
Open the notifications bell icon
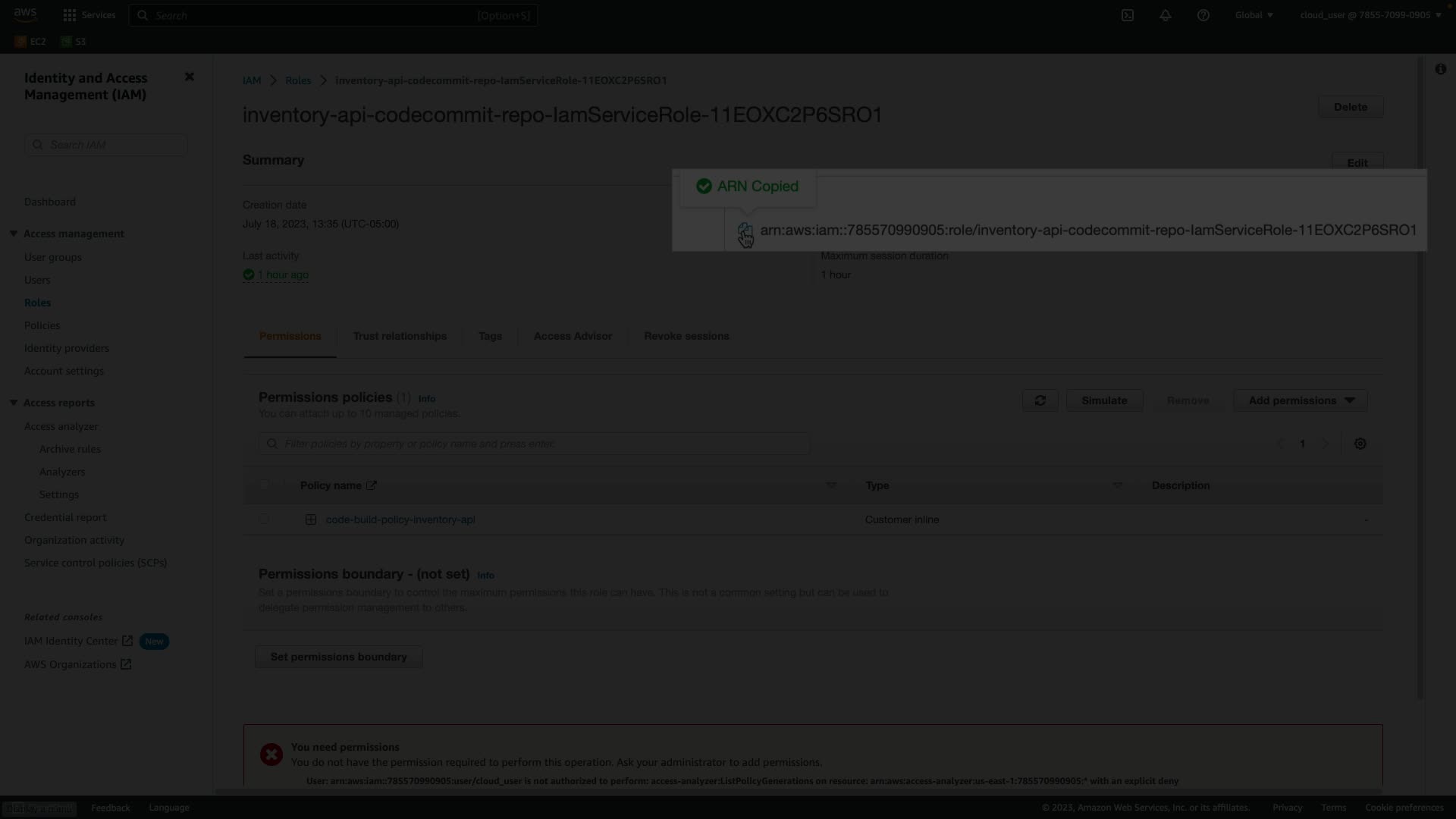pyautogui.click(x=1166, y=15)
